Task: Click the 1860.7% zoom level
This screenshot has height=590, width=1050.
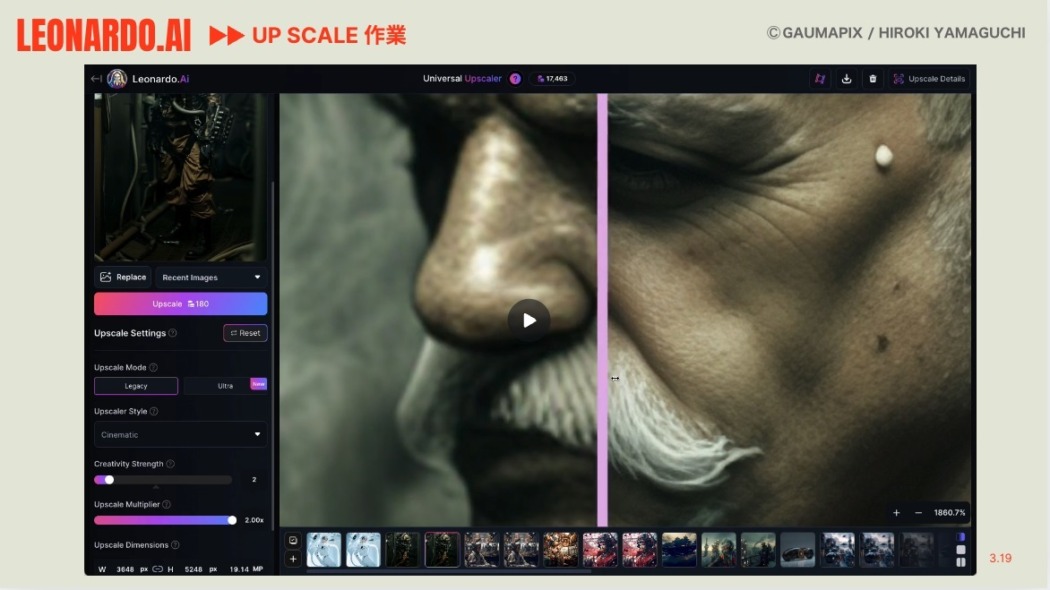Action: (x=950, y=513)
